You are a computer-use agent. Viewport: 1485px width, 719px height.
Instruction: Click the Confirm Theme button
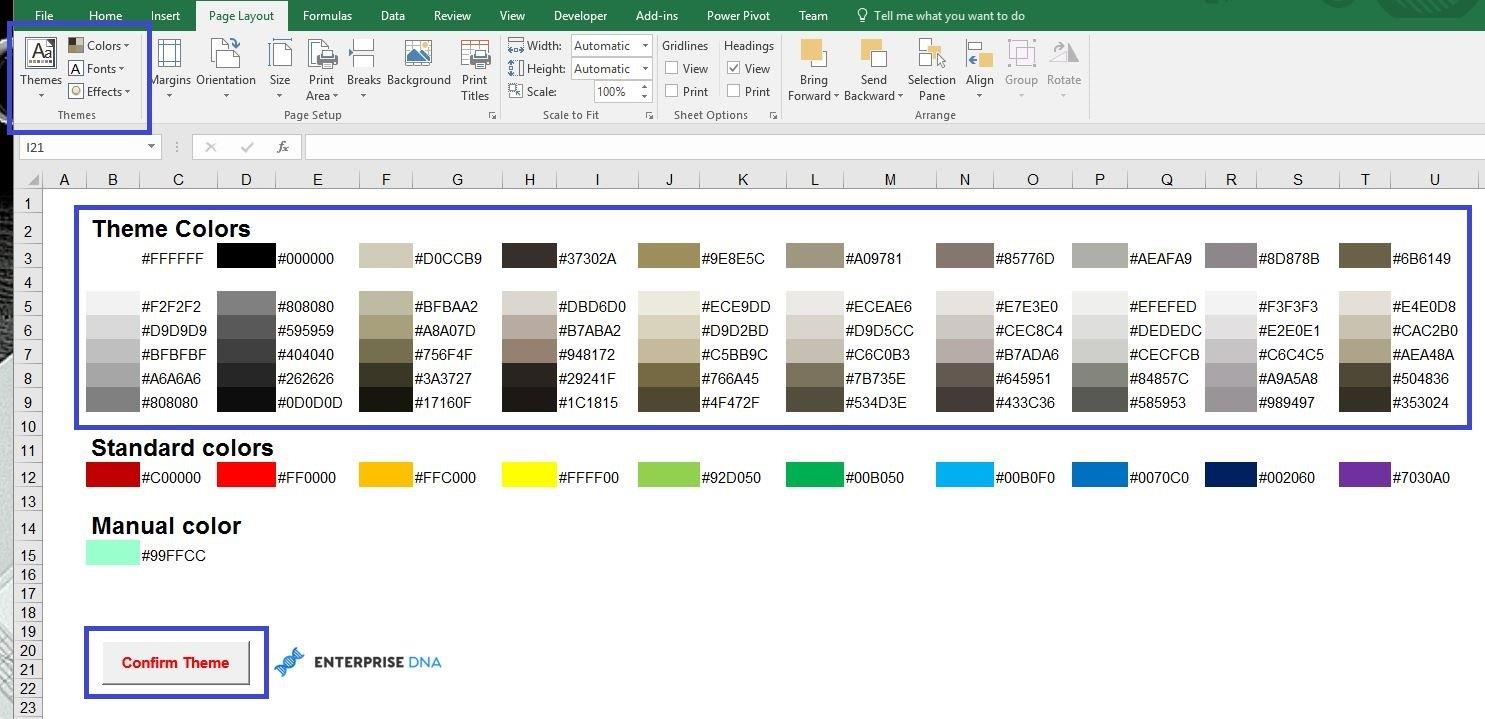pyautogui.click(x=176, y=663)
